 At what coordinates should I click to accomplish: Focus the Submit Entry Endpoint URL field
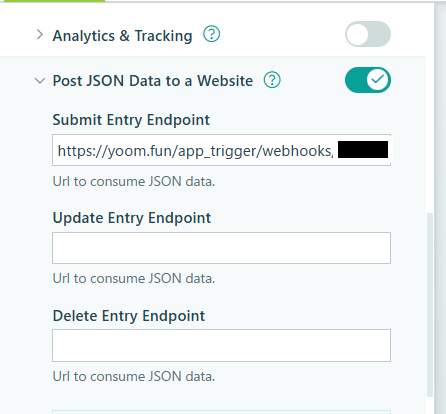221,150
